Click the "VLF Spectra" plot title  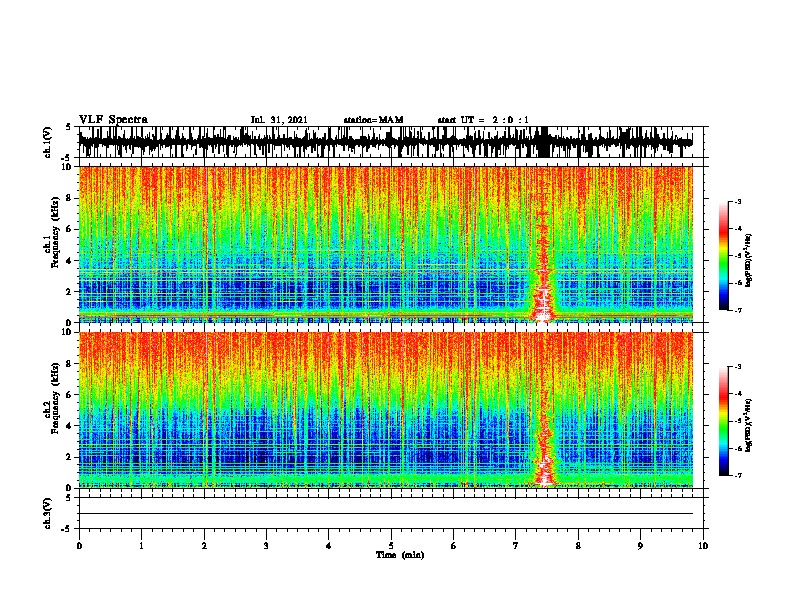tap(113, 119)
